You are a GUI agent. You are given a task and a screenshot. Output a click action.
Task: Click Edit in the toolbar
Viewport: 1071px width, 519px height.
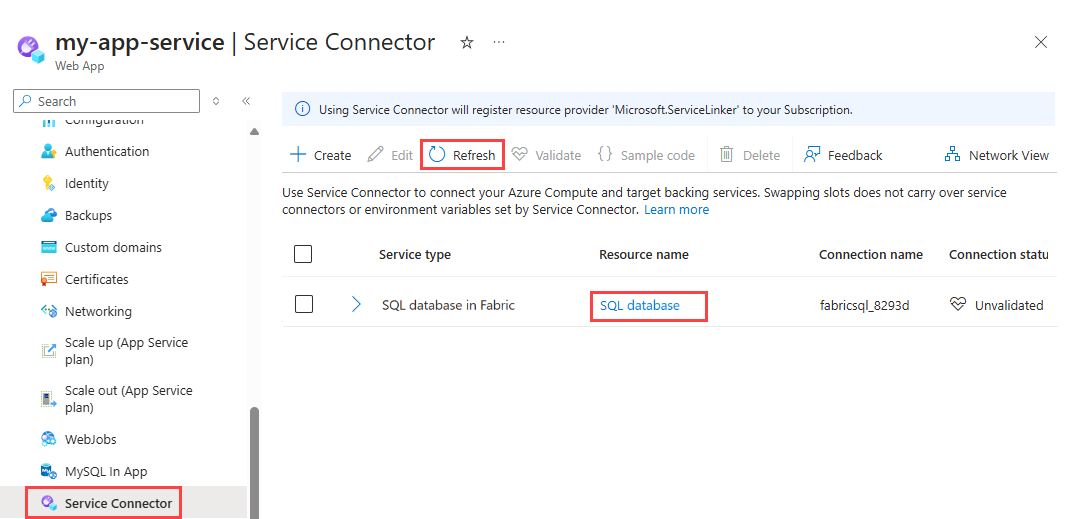point(390,155)
